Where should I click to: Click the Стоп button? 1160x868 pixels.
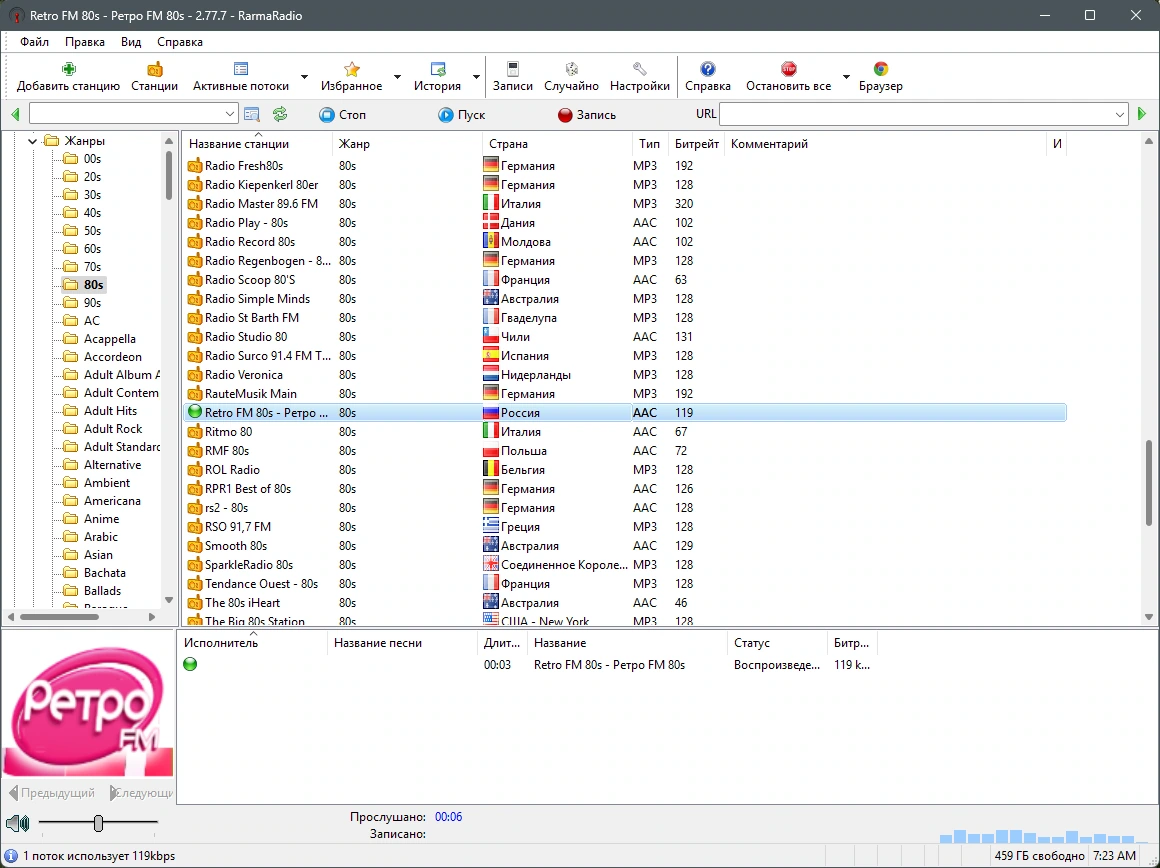pyautogui.click(x=343, y=115)
